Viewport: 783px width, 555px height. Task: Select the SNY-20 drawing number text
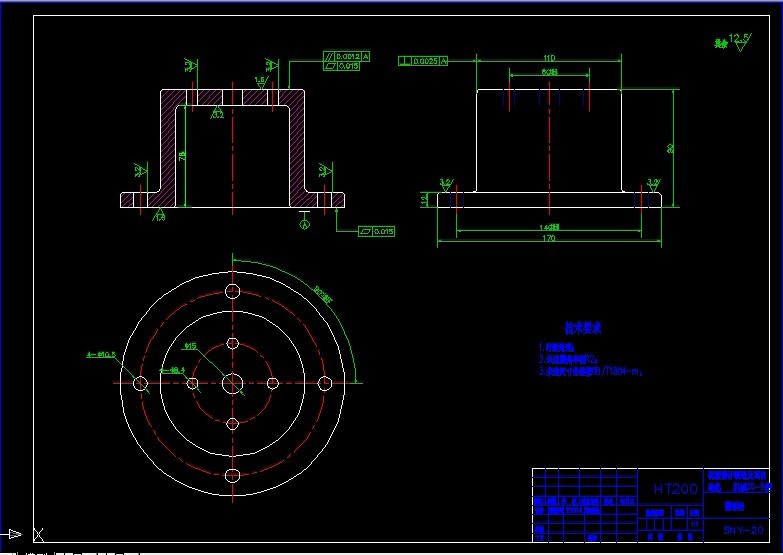click(743, 531)
